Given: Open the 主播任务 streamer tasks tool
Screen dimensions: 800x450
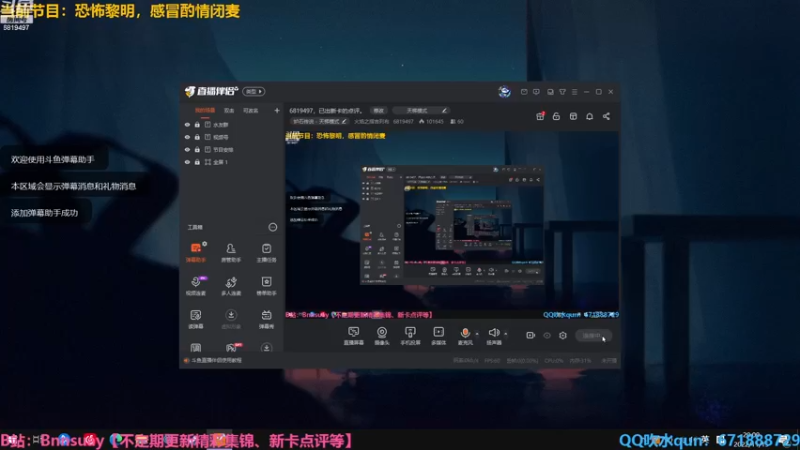Looking at the screenshot, I should pyautogui.click(x=266, y=253).
